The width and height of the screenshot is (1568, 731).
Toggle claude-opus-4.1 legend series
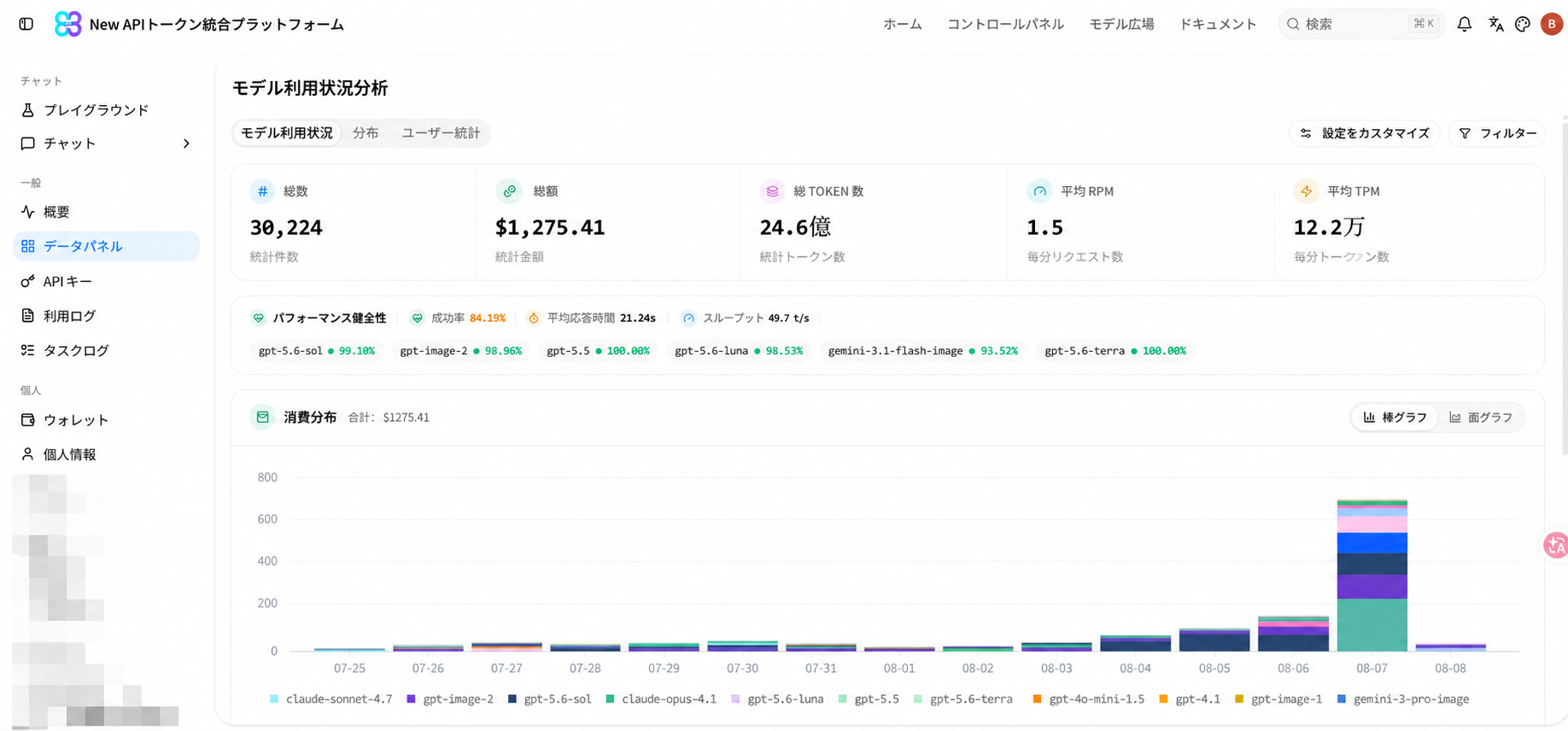[661, 699]
